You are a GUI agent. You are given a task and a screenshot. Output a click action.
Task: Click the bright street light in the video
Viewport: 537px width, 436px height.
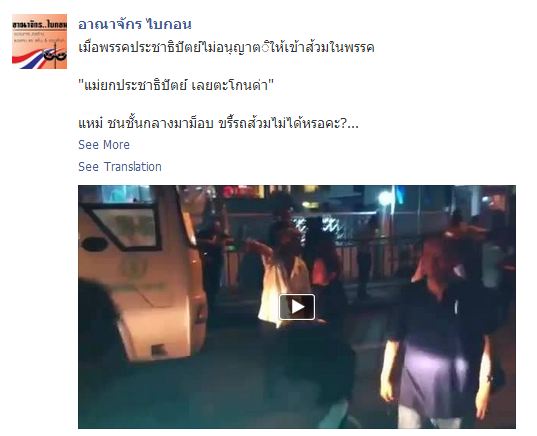[x=385, y=198]
